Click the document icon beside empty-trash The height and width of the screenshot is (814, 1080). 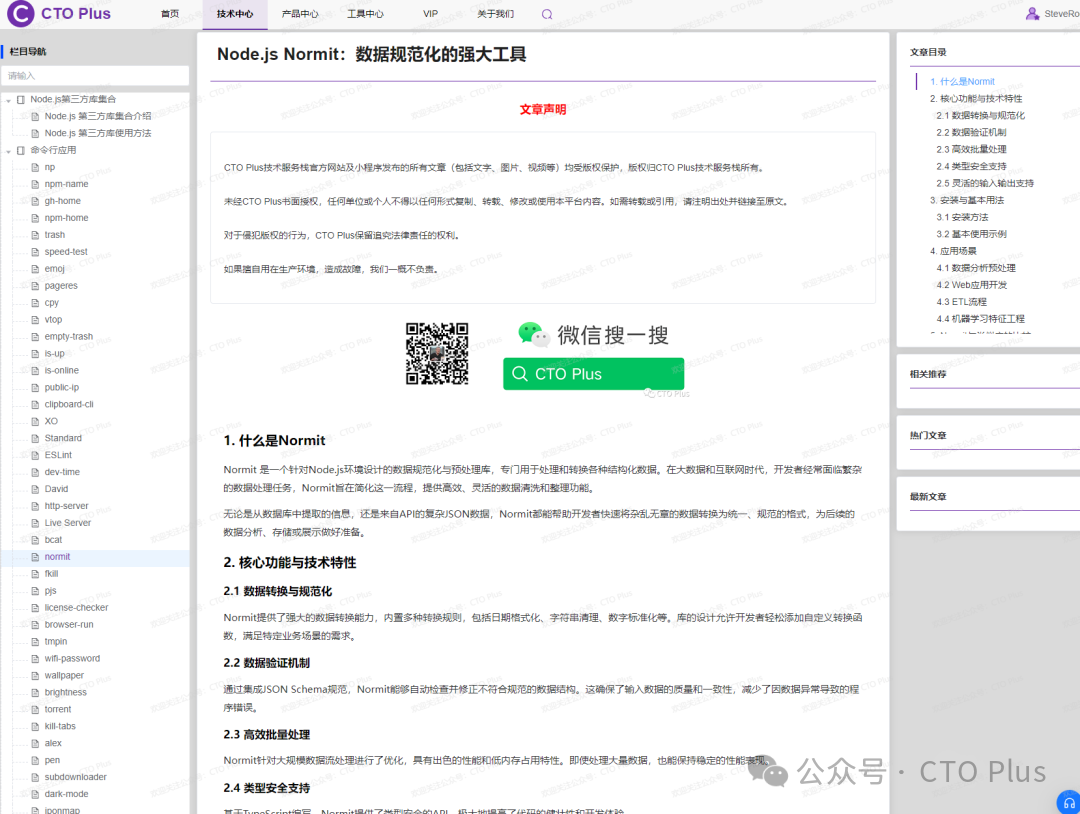[35, 337]
